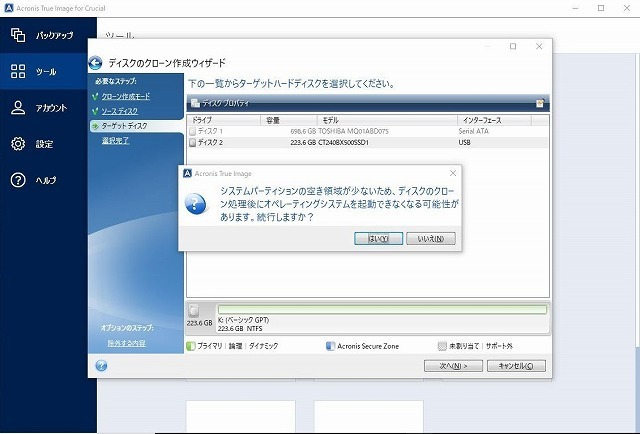This screenshot has width=640, height=434.
Task: Select the ディスク 2 drive icon
Action: pyautogui.click(x=193, y=142)
